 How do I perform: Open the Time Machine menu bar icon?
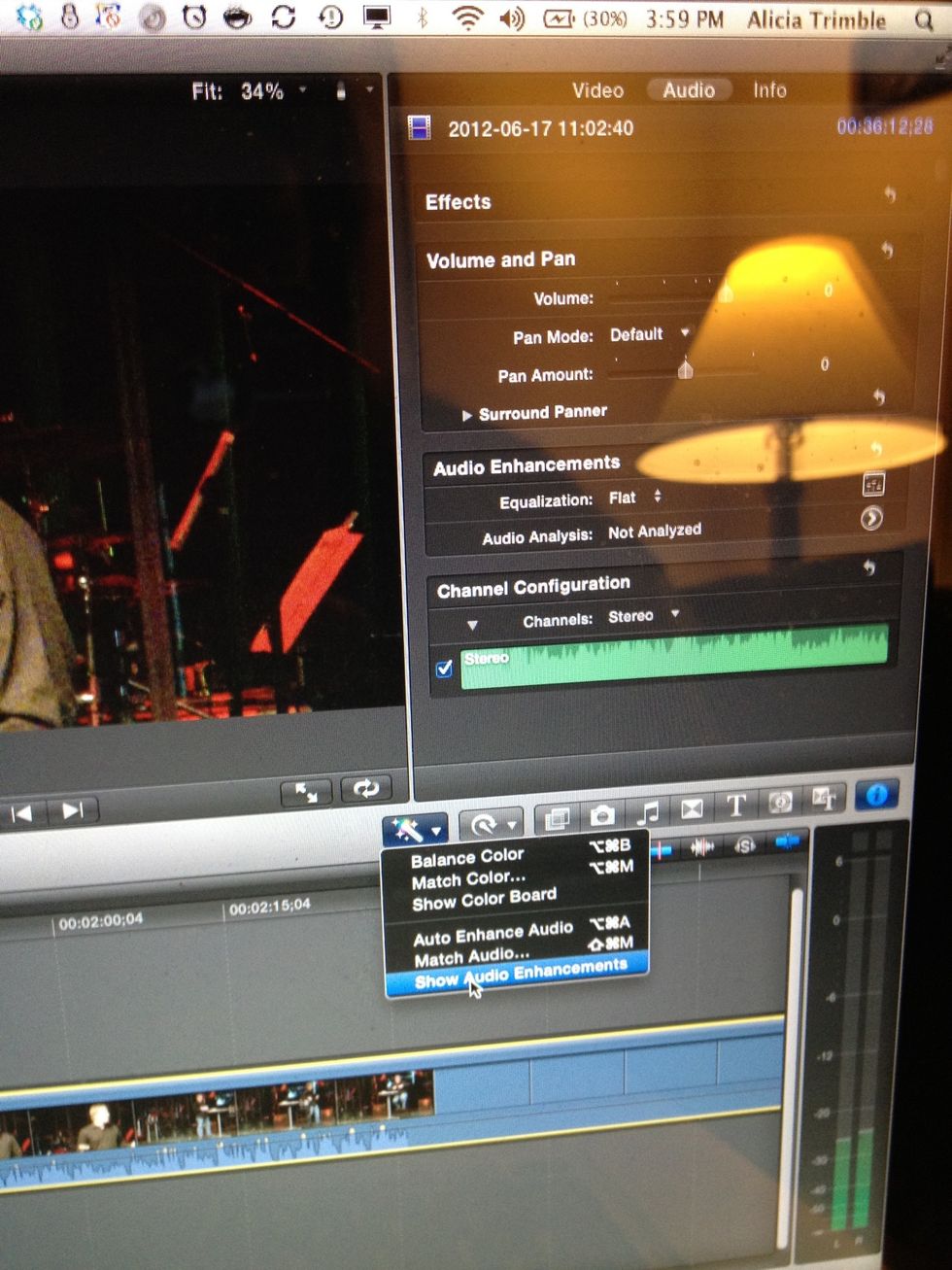point(331,17)
